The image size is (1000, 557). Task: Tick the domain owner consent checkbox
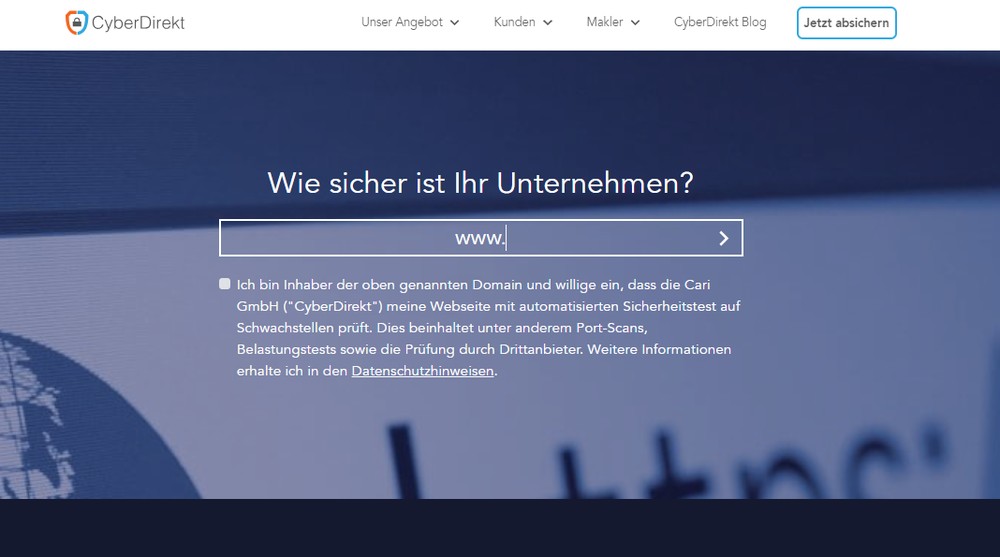[x=225, y=284]
